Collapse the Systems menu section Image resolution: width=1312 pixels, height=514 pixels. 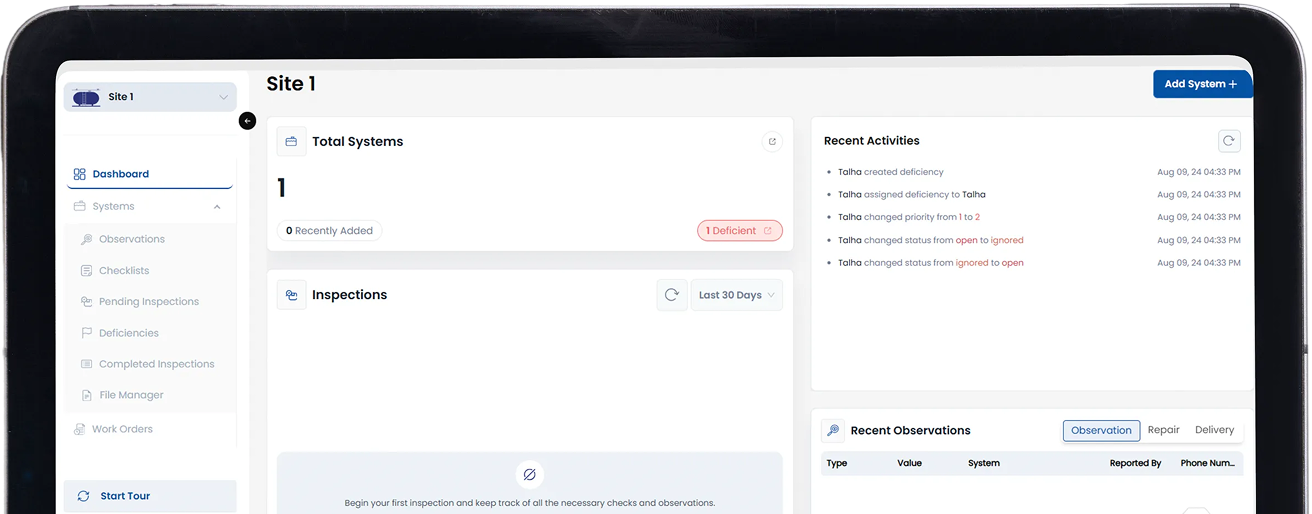coord(217,207)
